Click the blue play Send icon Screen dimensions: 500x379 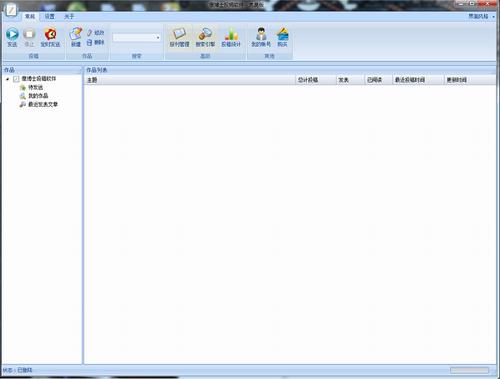(x=12, y=34)
